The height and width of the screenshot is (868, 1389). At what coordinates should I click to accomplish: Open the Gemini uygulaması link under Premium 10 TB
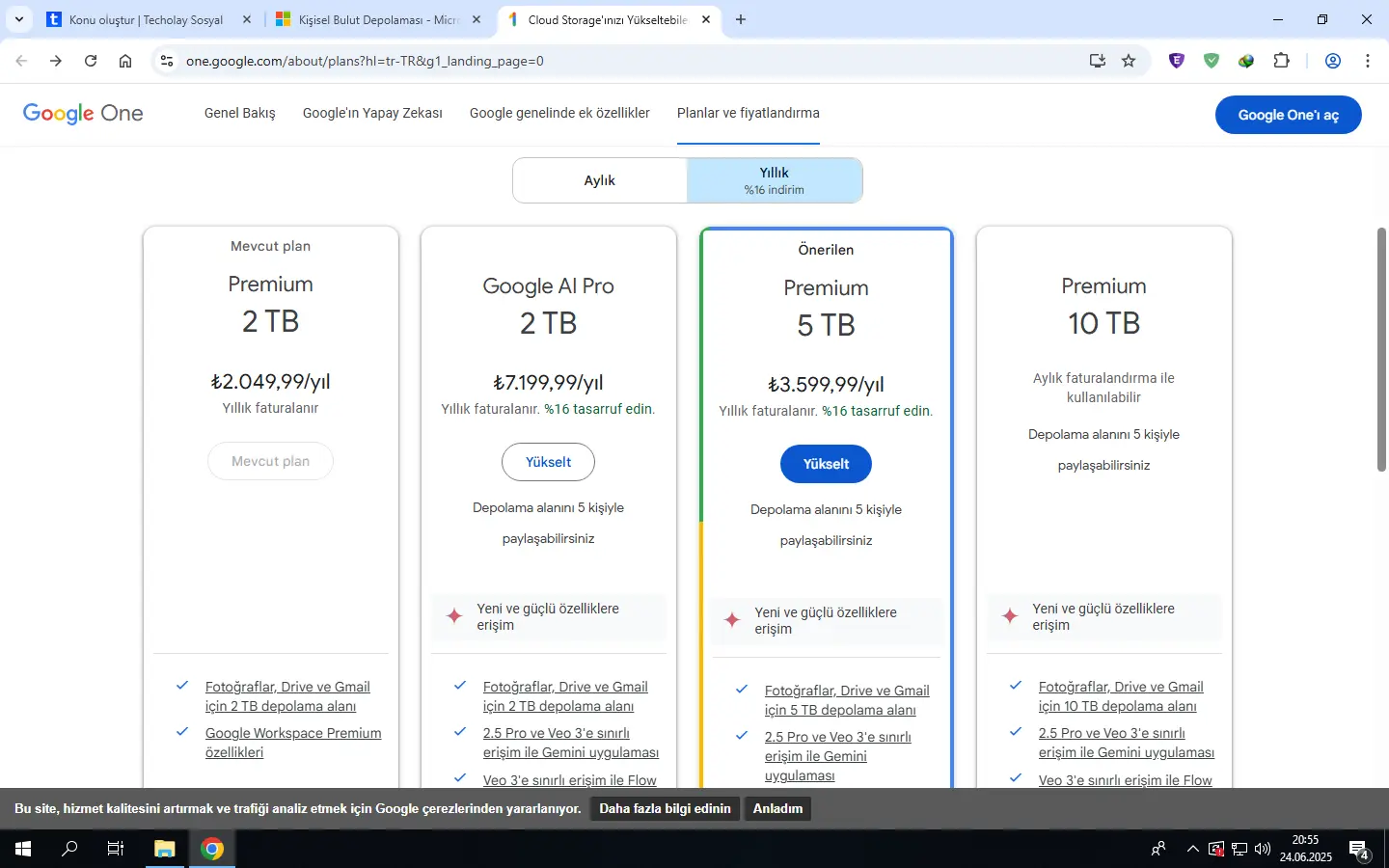pyautogui.click(x=1127, y=743)
